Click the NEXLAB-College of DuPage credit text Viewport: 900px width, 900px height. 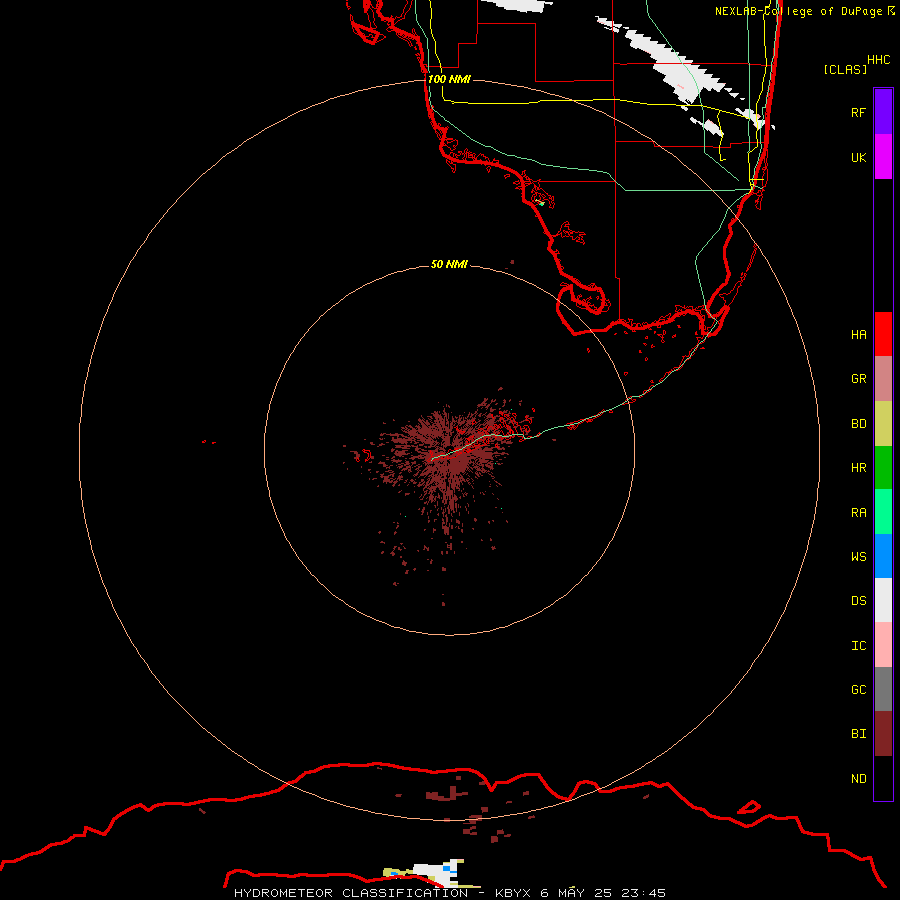click(804, 11)
